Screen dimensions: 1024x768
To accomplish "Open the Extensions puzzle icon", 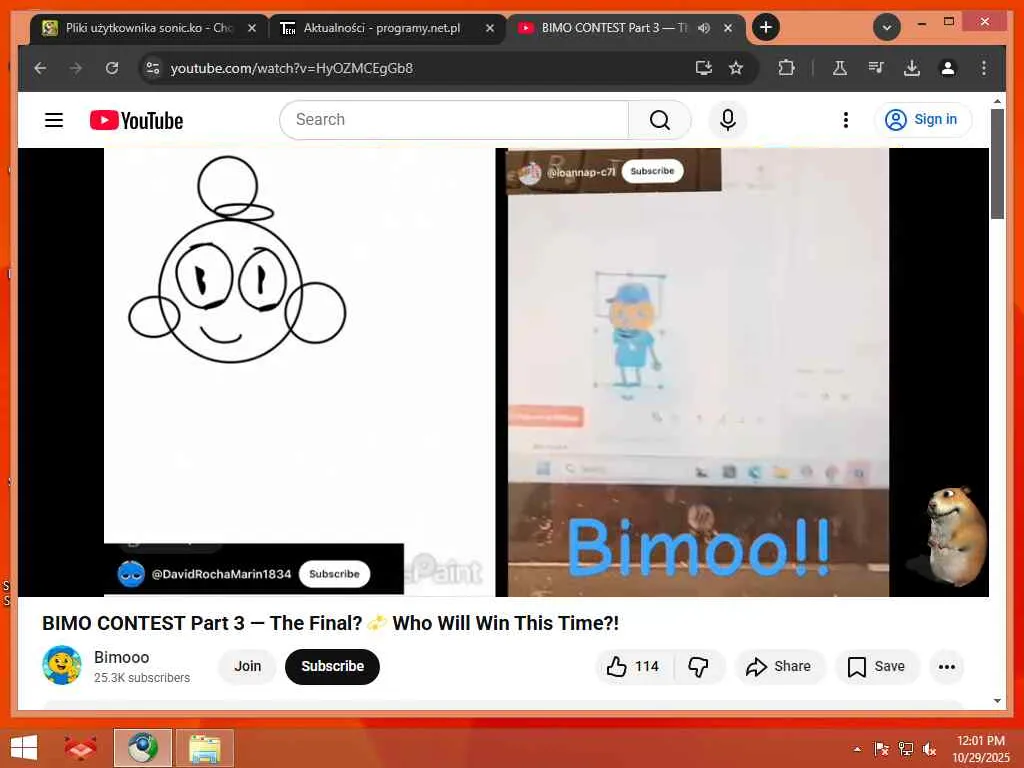I will pos(786,68).
